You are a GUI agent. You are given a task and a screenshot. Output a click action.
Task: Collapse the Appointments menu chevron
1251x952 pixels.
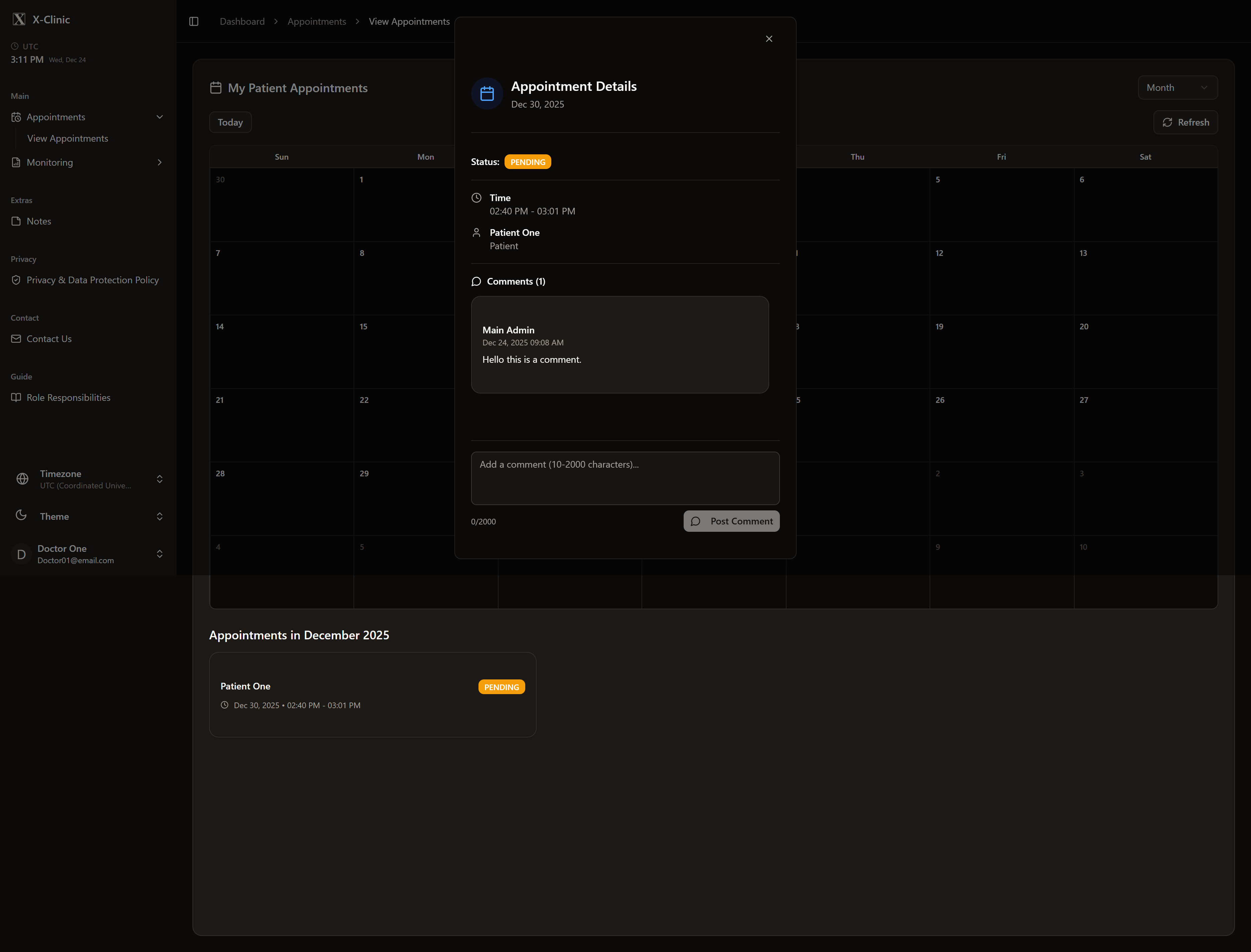pos(160,117)
